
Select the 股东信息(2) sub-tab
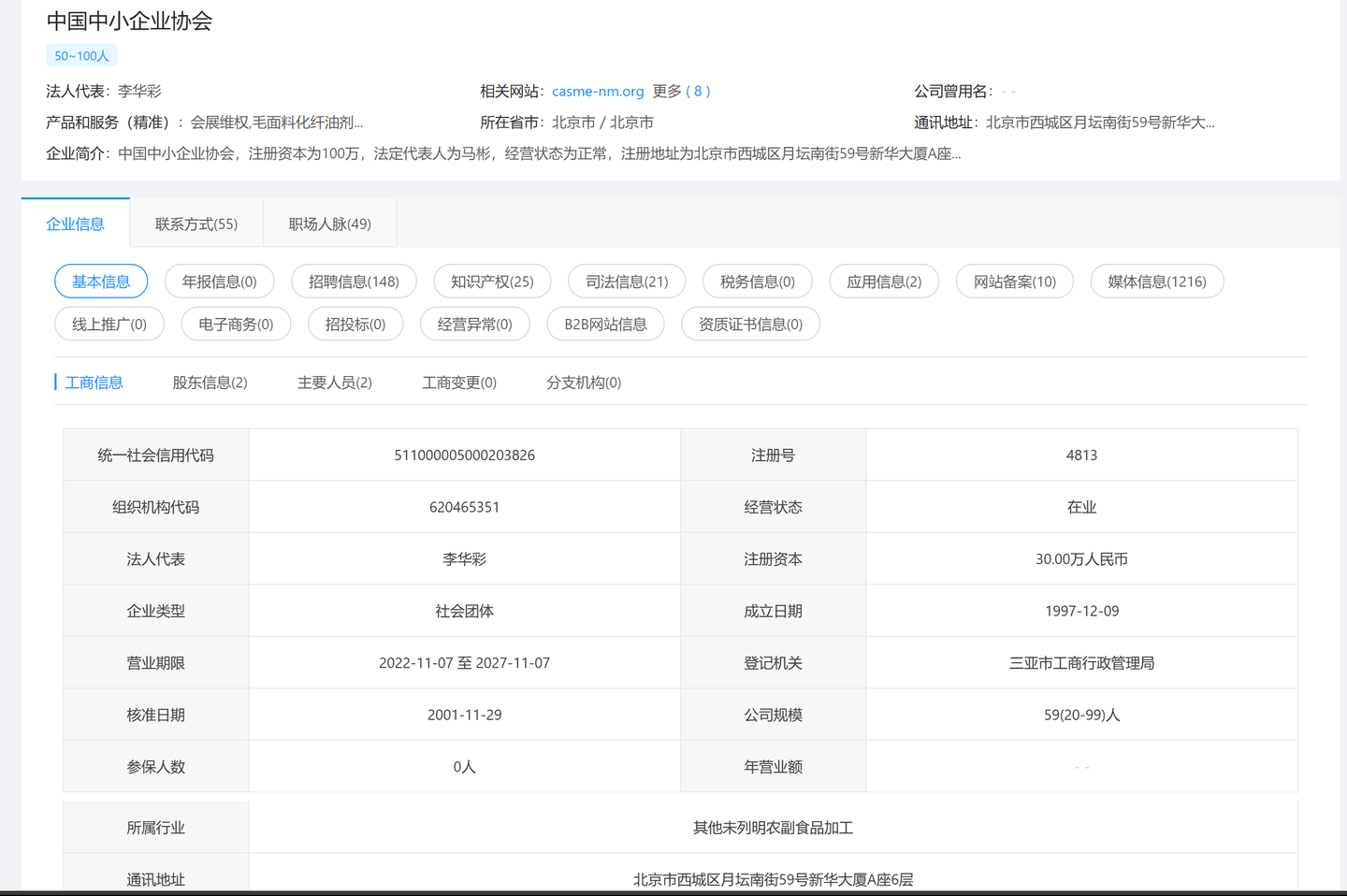(210, 383)
